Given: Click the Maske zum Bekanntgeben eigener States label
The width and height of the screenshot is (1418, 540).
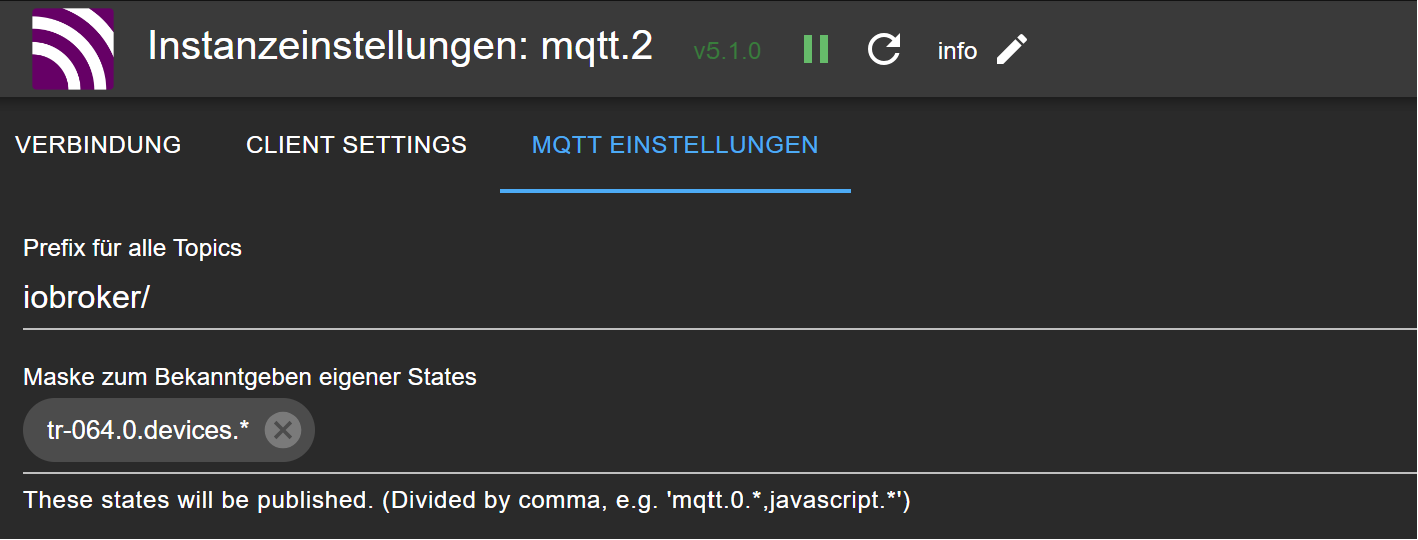Looking at the screenshot, I should tap(250, 377).
